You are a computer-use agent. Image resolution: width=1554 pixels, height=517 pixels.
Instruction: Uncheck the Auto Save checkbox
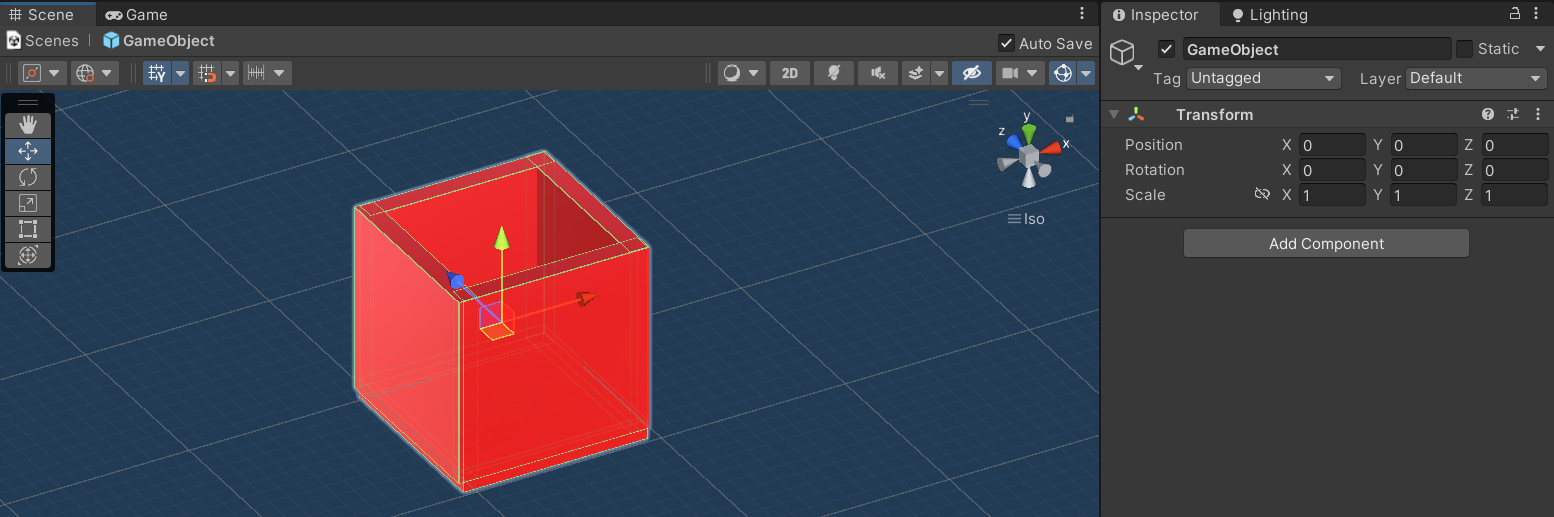pyautogui.click(x=1006, y=43)
